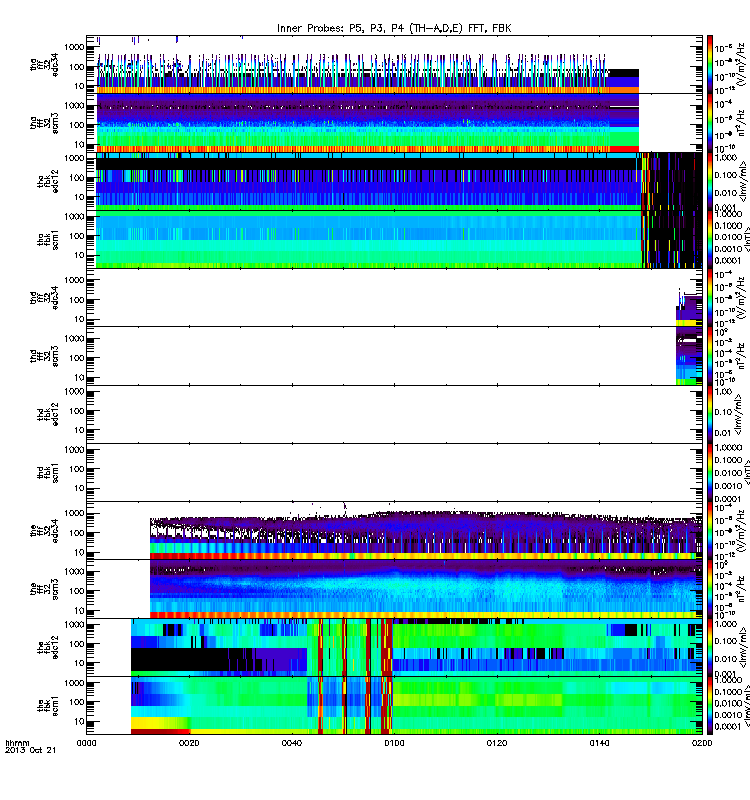750x800 pixels.
Task: Click the '0120' time axis tick label
Action: coord(496,743)
